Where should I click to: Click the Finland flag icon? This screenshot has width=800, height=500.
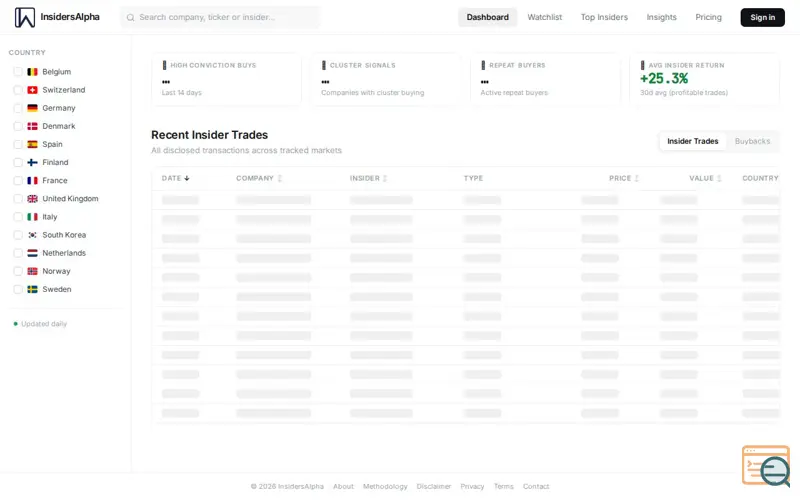coord(32,162)
